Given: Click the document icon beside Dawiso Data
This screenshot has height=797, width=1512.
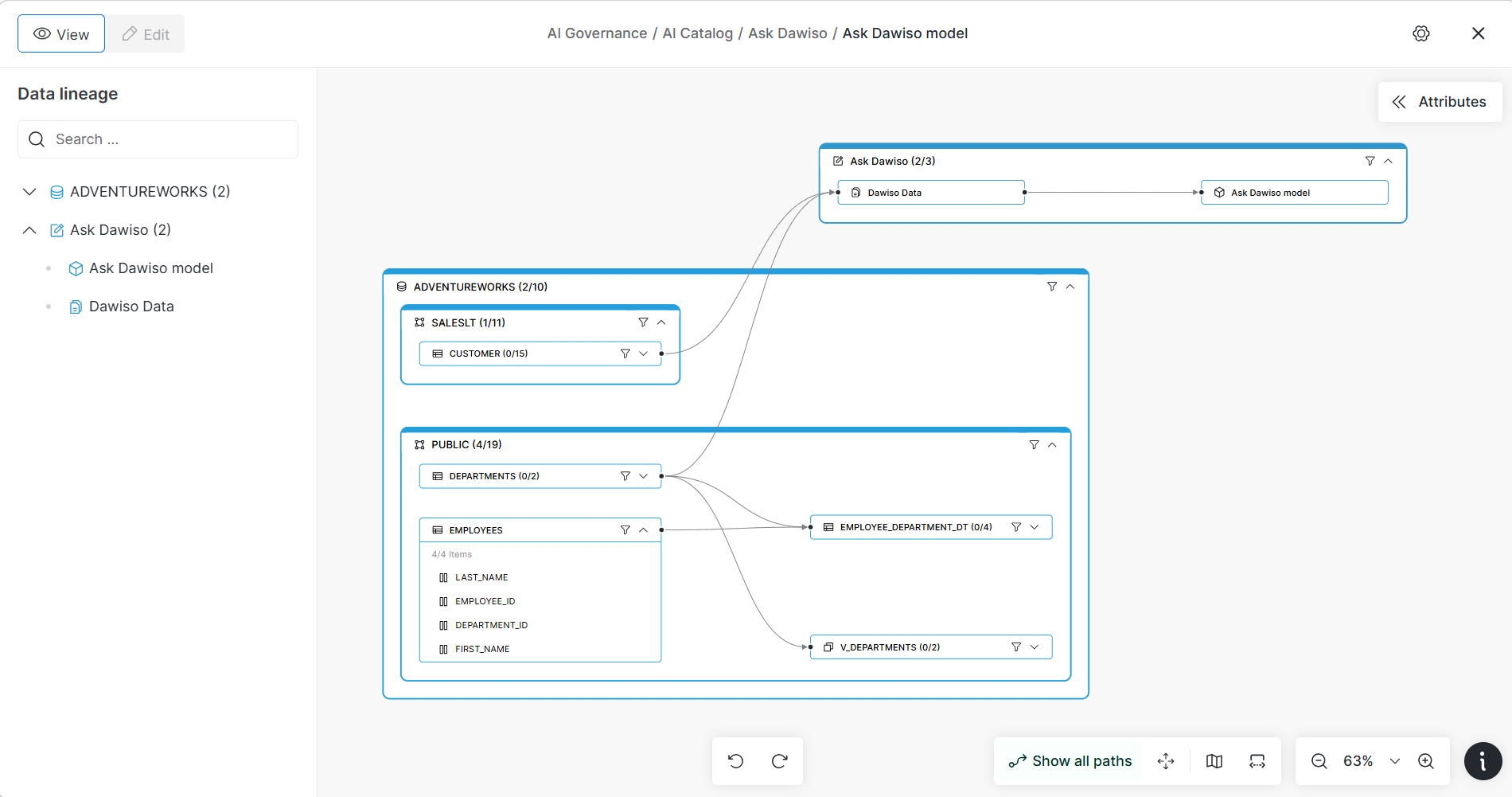Looking at the screenshot, I should [x=76, y=307].
